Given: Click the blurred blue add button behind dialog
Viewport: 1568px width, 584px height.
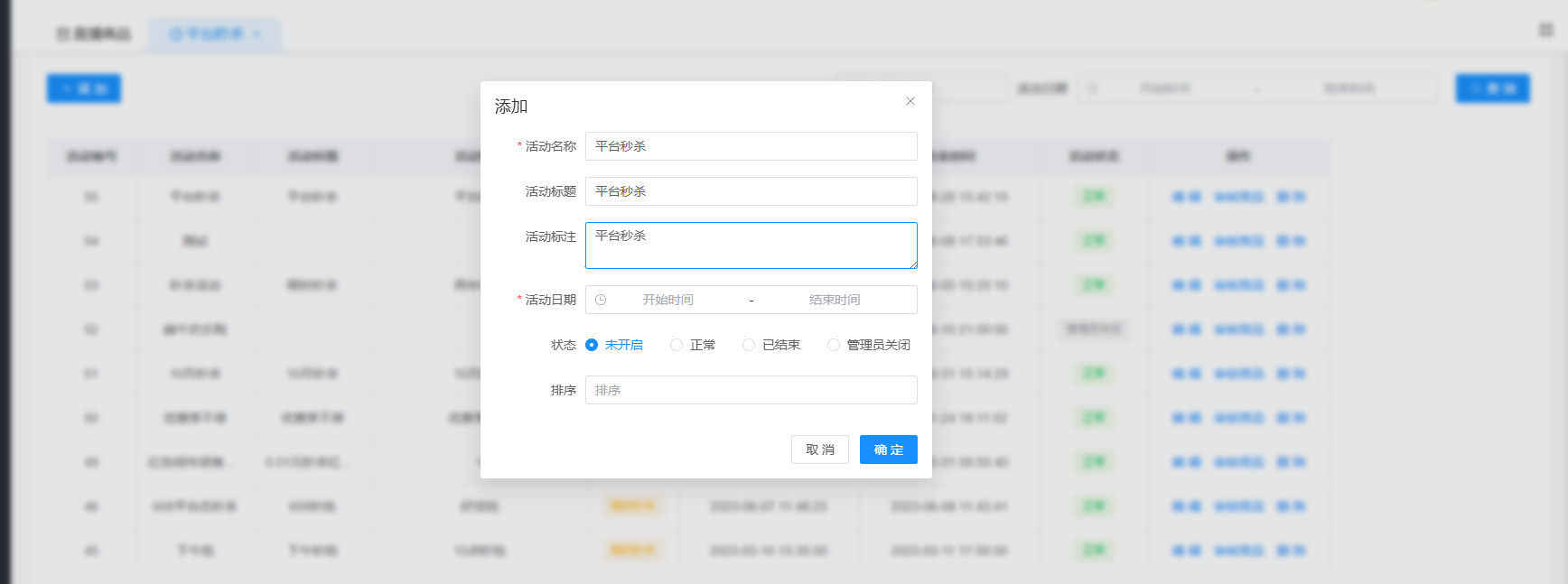Looking at the screenshot, I should [x=84, y=88].
